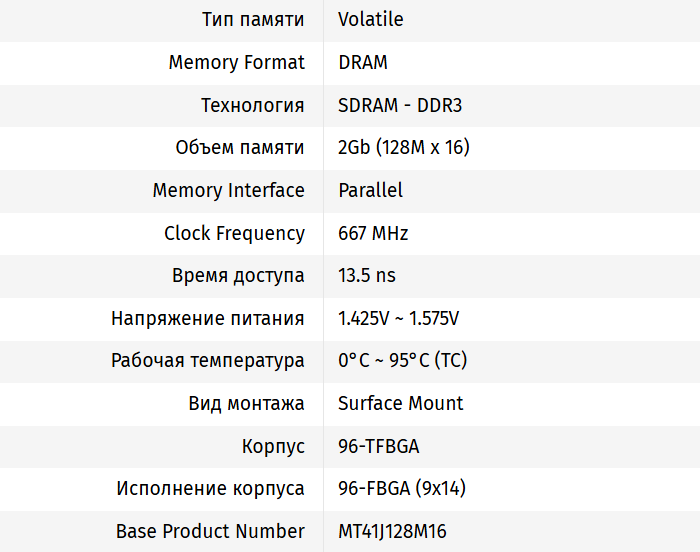Select the "2Gb (128M x 16)" value

[404, 148]
